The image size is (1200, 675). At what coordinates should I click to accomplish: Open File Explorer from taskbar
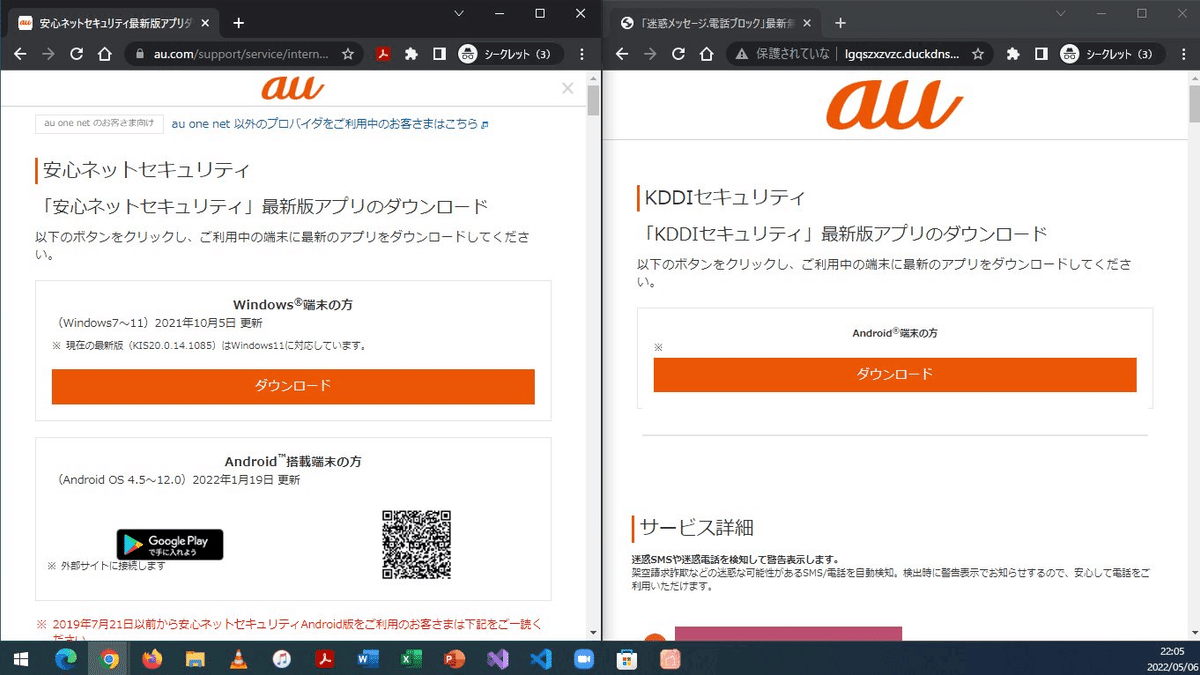tap(195, 659)
